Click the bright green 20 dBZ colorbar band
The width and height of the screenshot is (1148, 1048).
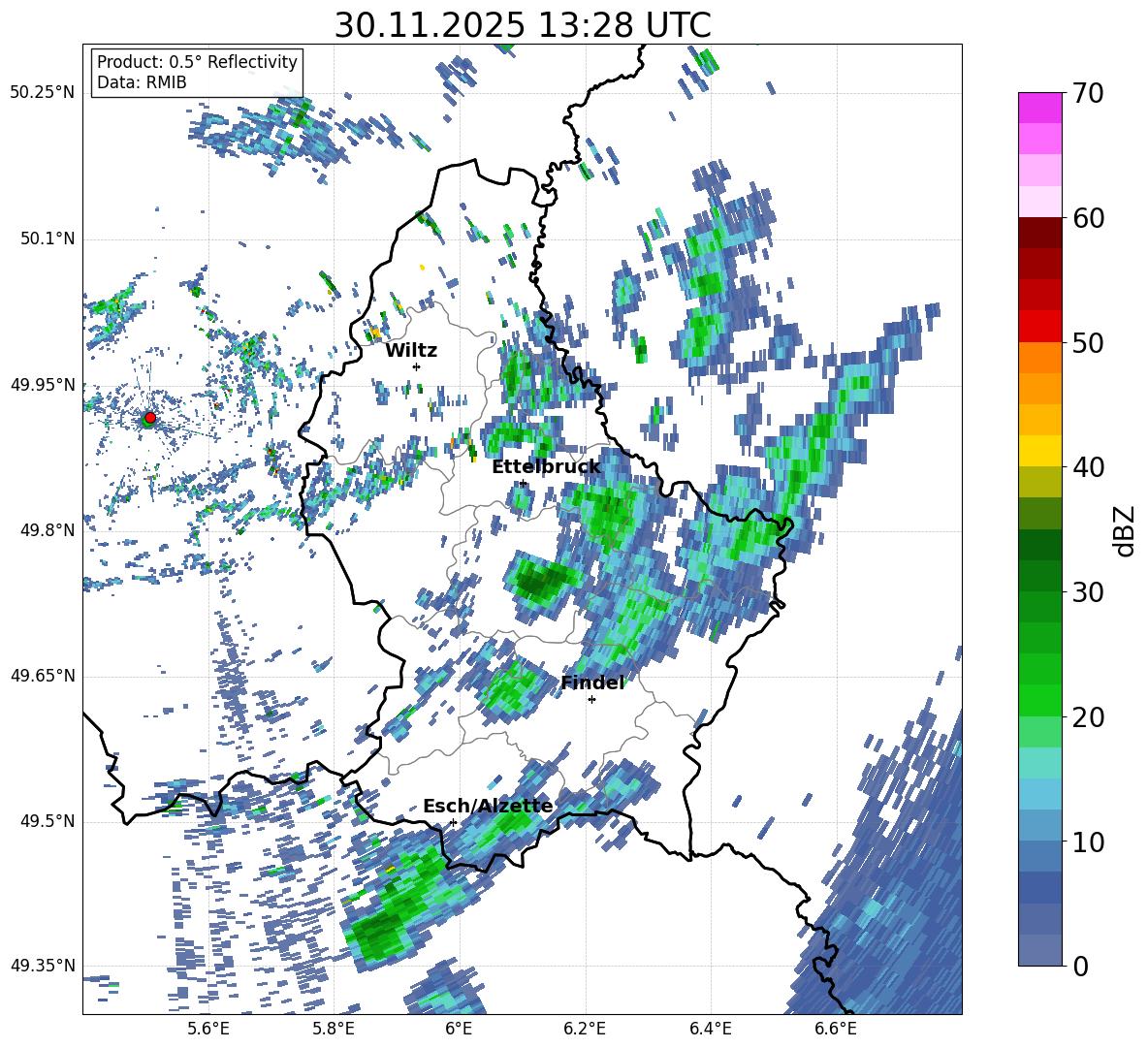[1039, 700]
